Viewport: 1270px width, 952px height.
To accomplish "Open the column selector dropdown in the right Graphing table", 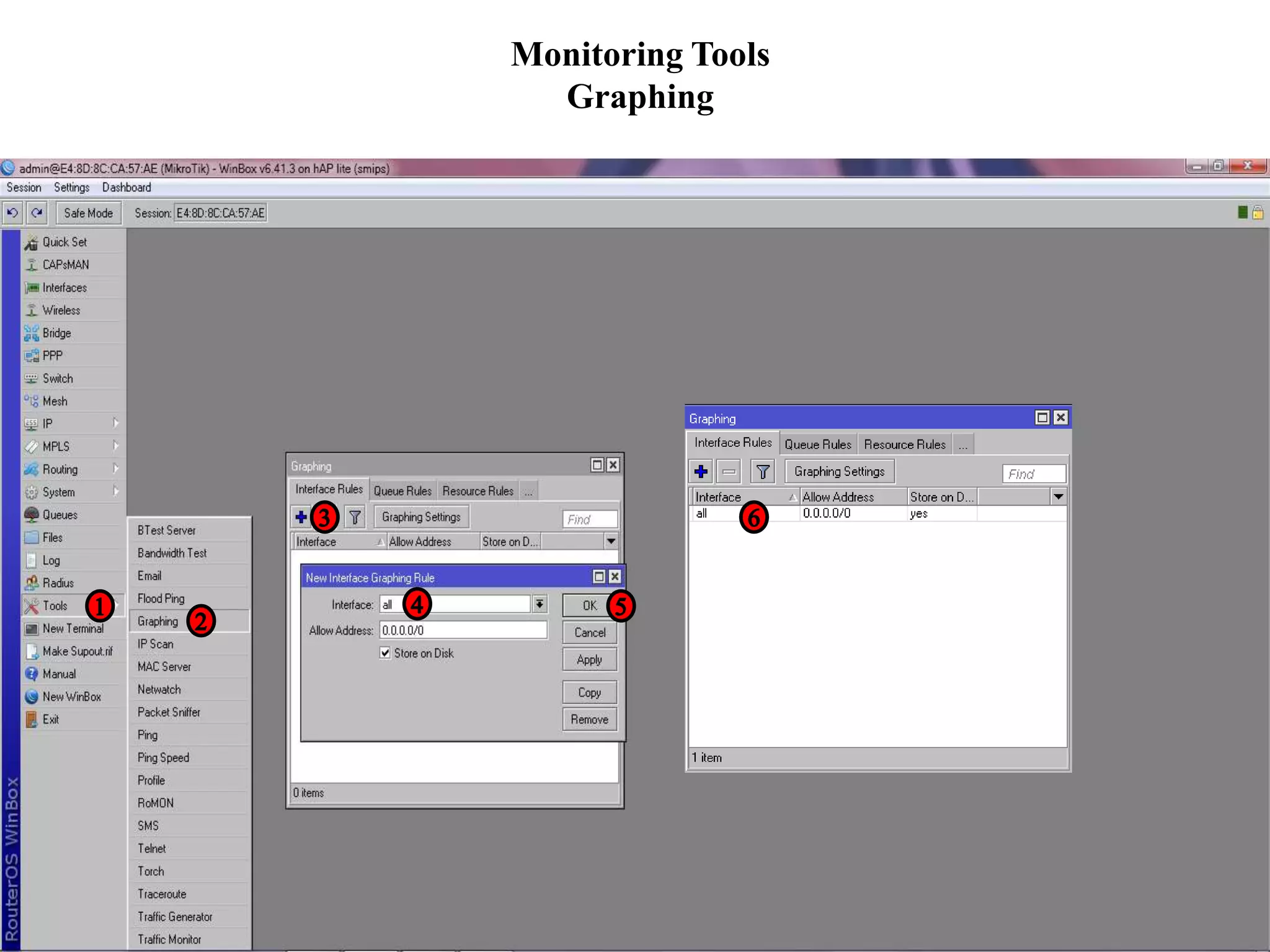I will 1059,496.
